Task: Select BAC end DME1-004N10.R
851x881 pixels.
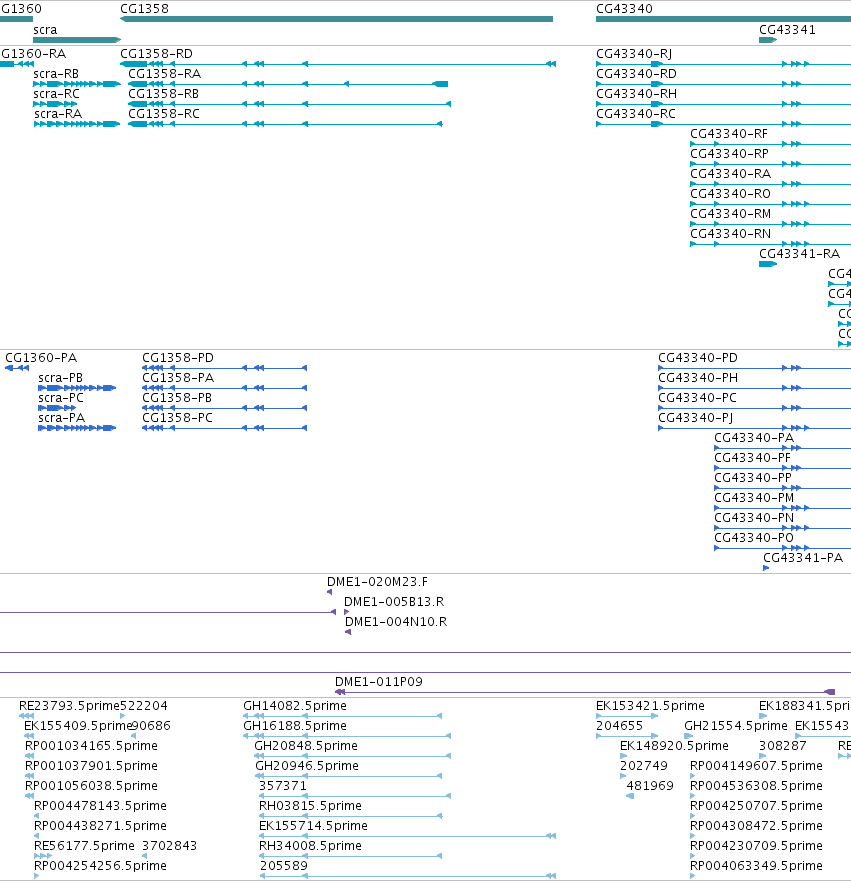Action: (395, 622)
